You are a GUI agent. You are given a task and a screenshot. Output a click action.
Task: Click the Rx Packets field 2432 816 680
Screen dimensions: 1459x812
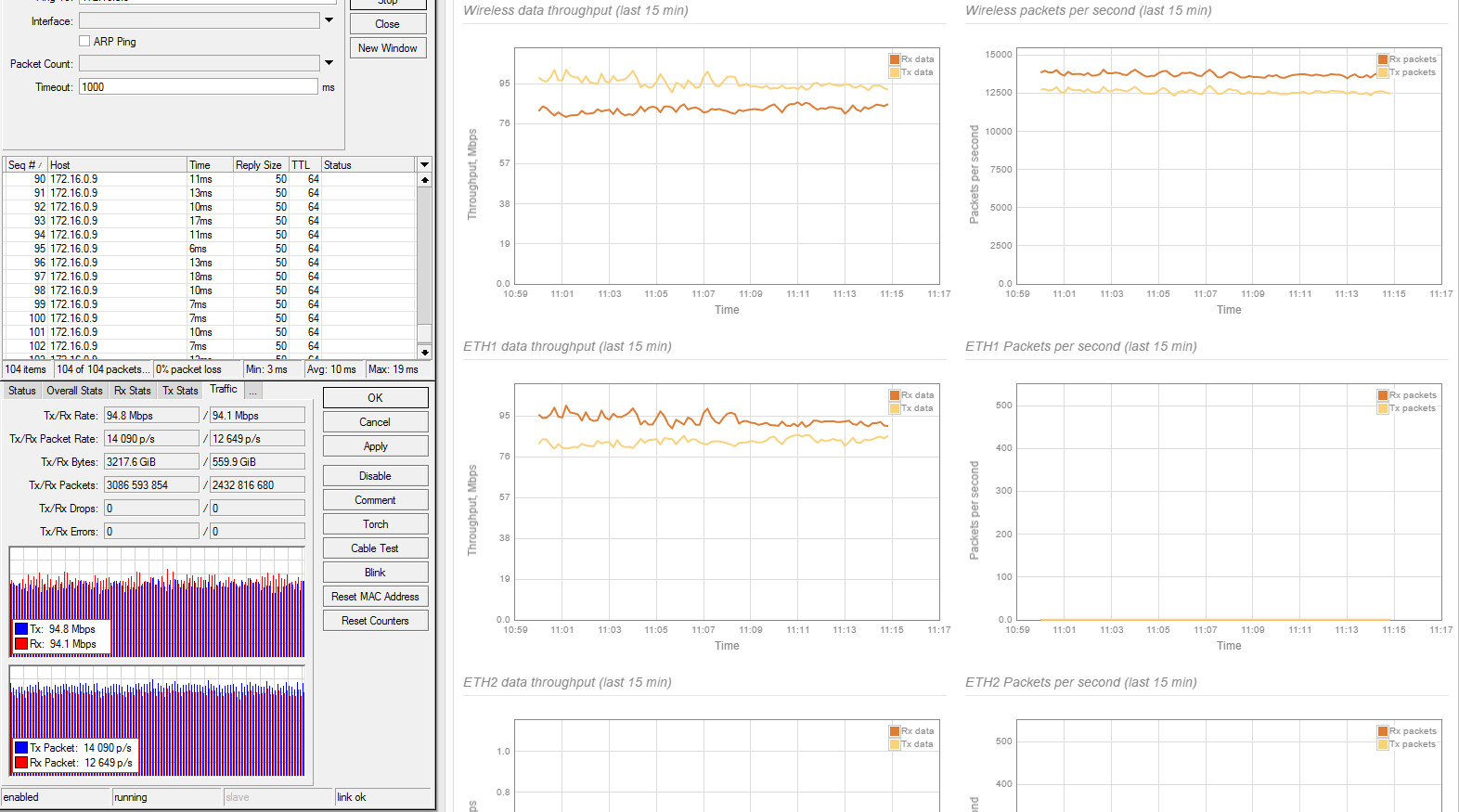tap(257, 485)
